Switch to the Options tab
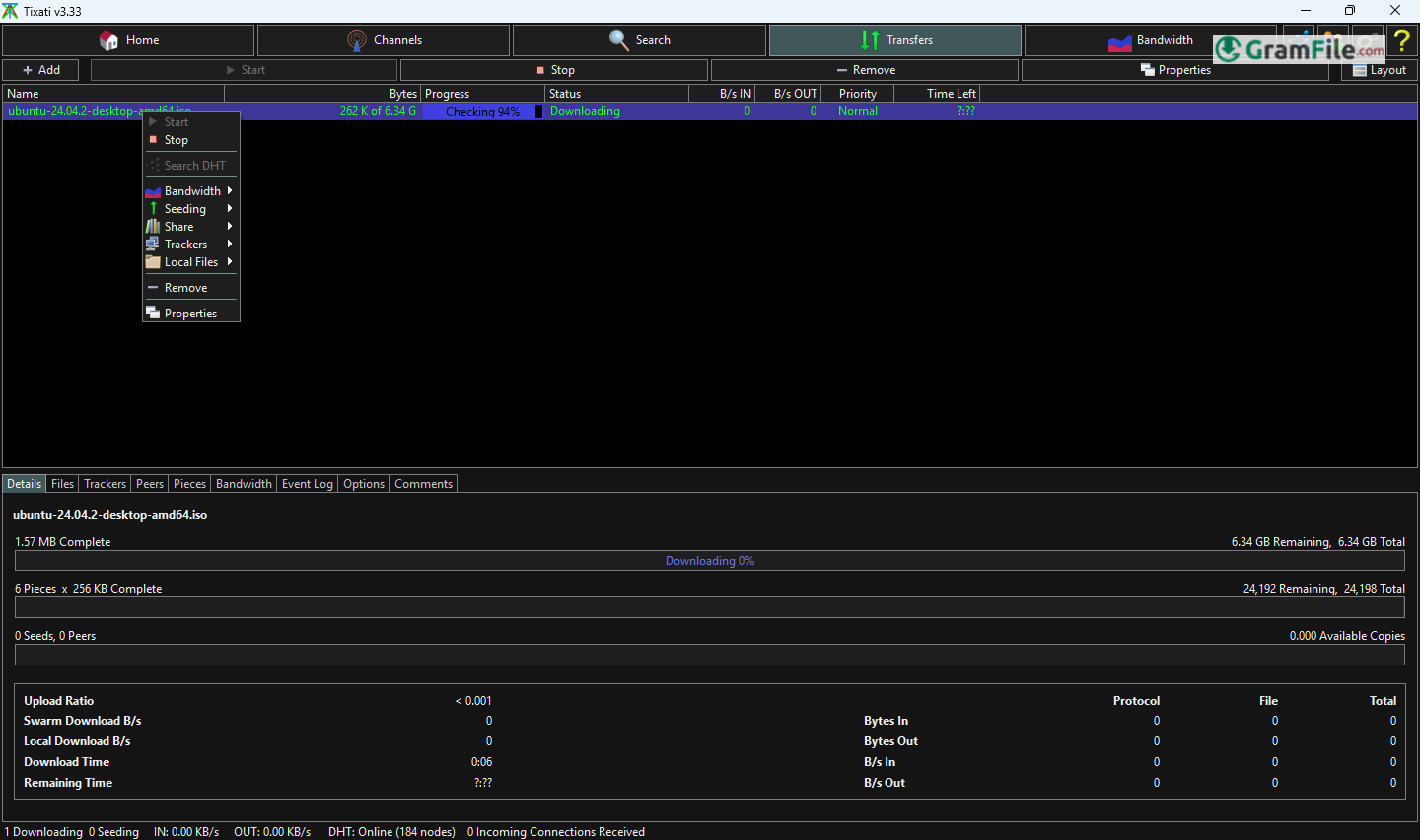Screen dimensions: 1420x840 [x=364, y=484]
